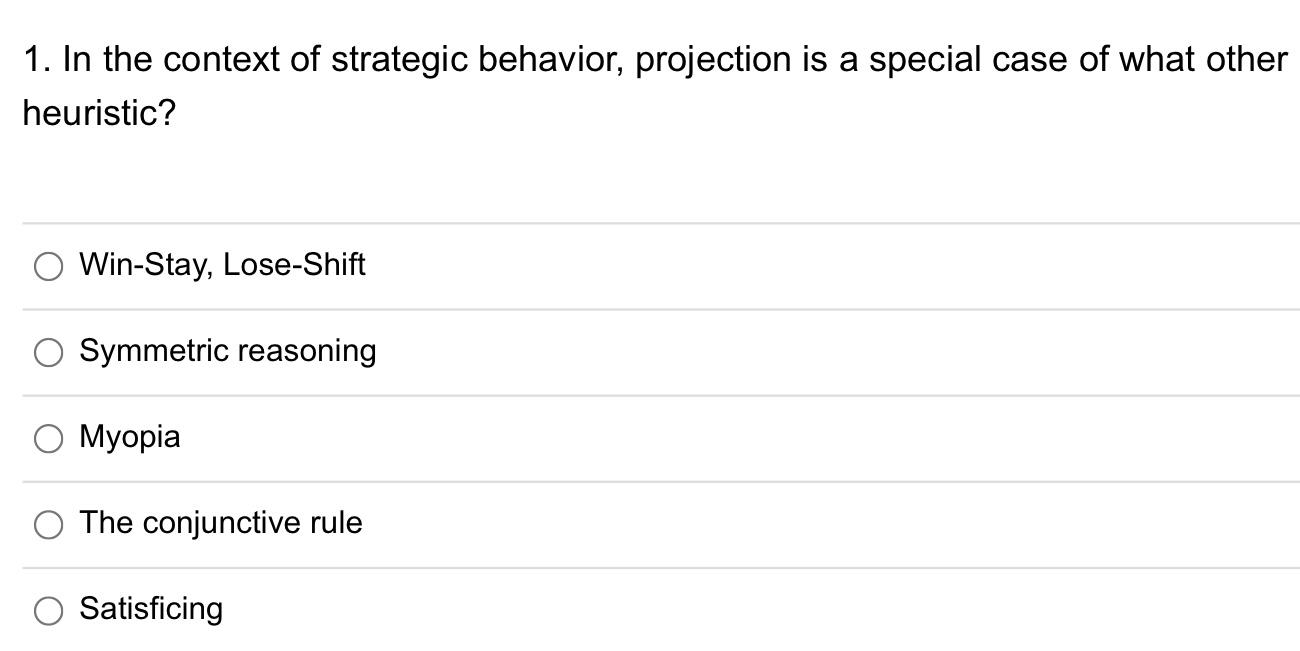Click The conjunctive rule label text
Viewport: 1300px width, 651px height.
[222, 521]
